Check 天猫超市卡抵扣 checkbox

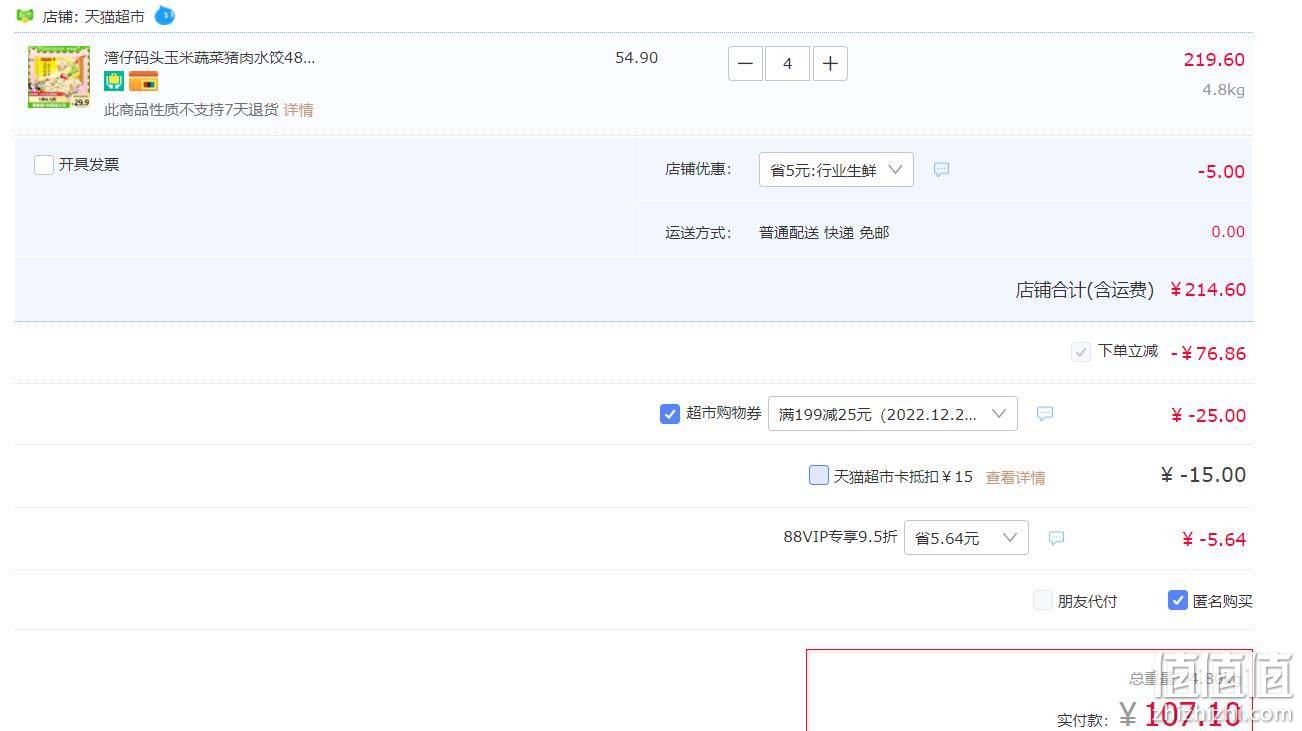819,476
